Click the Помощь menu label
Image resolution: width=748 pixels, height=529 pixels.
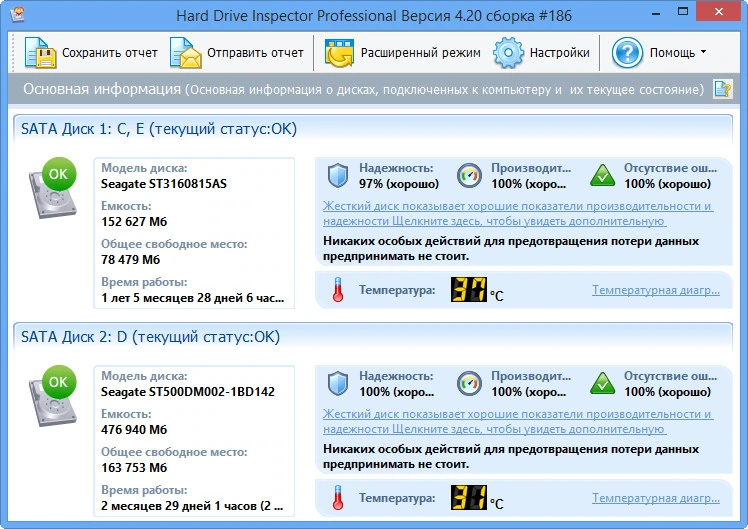(672, 52)
